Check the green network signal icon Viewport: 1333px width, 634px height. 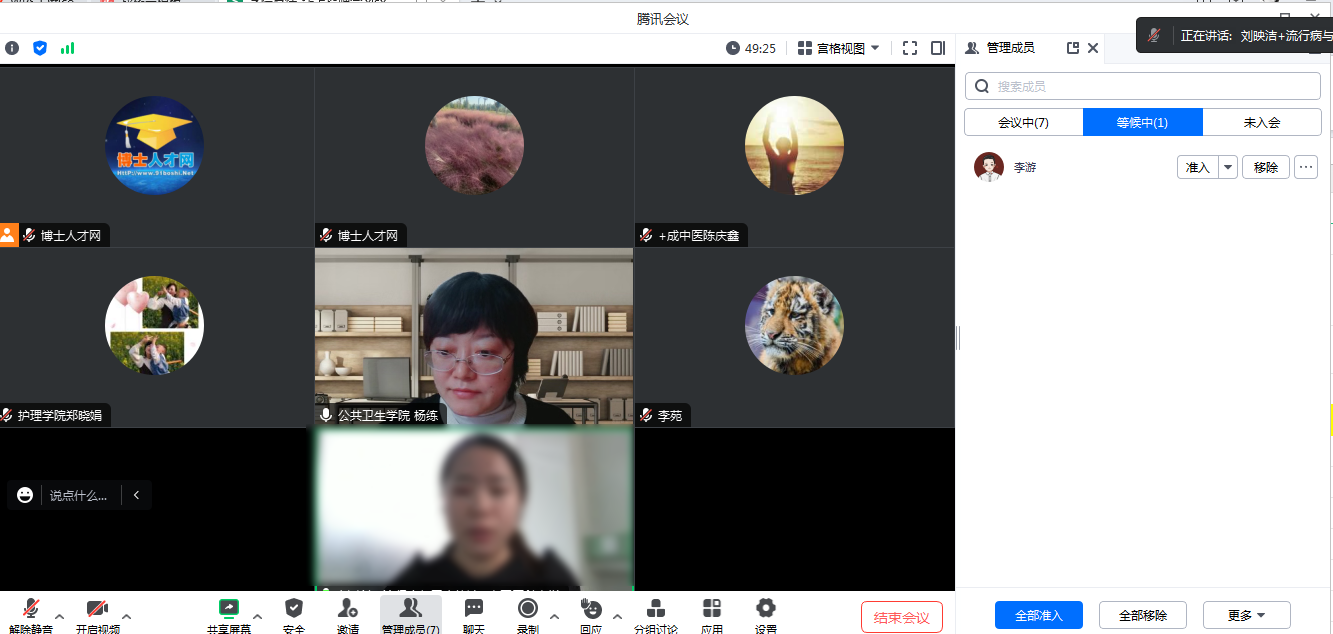68,47
